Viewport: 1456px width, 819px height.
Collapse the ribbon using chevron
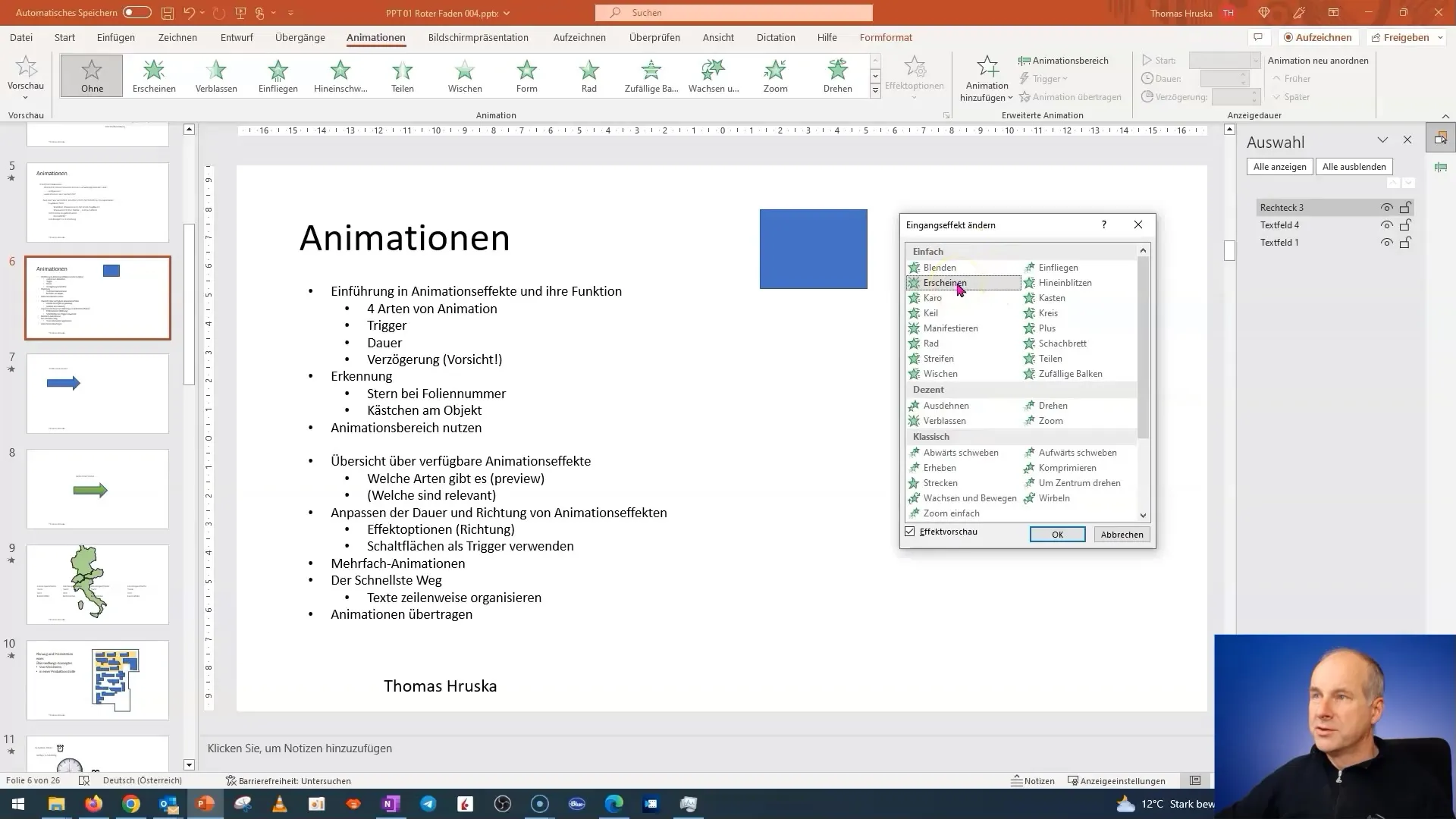[x=1445, y=116]
